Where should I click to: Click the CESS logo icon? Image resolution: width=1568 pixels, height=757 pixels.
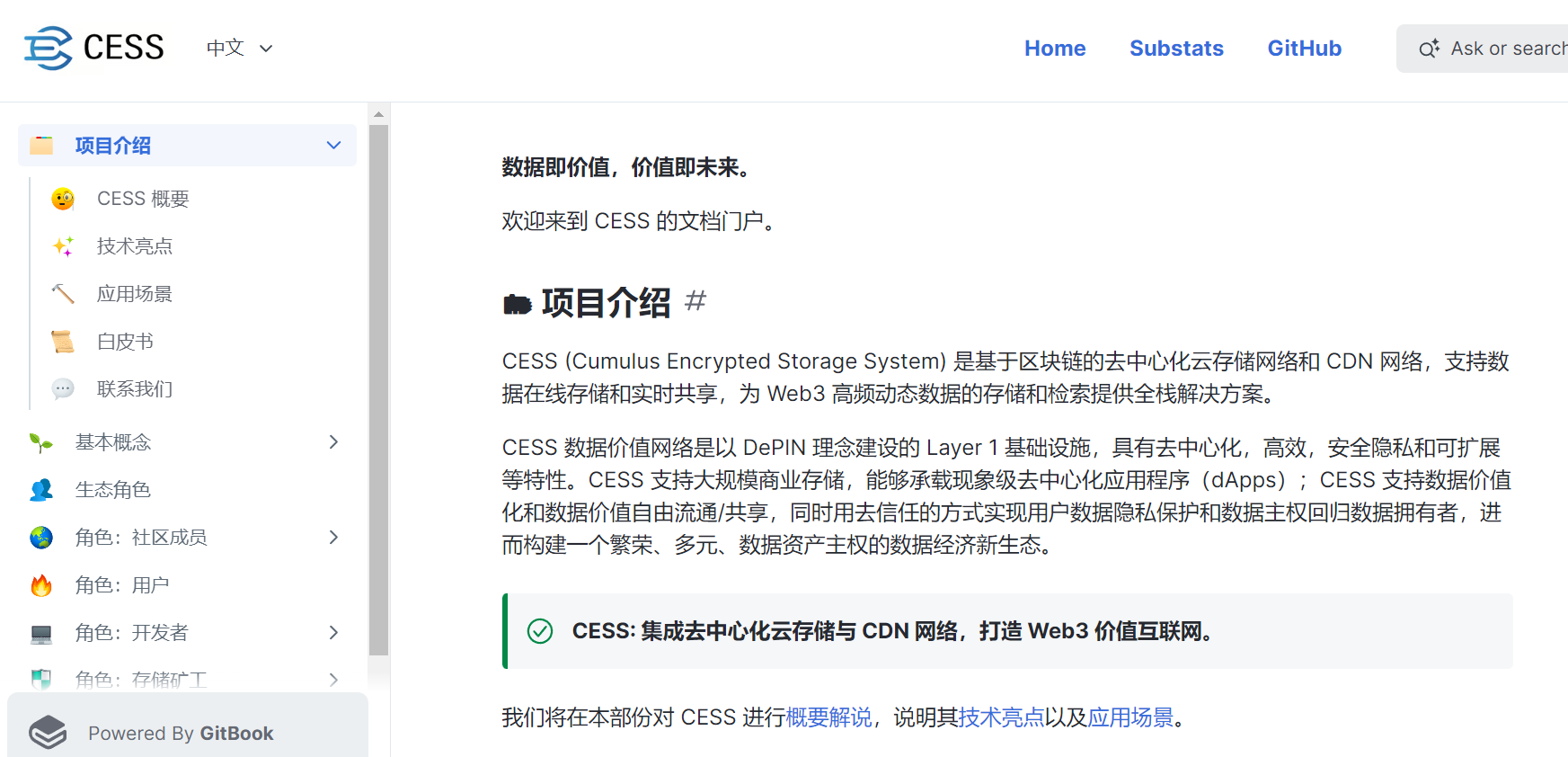pyautogui.click(x=48, y=48)
